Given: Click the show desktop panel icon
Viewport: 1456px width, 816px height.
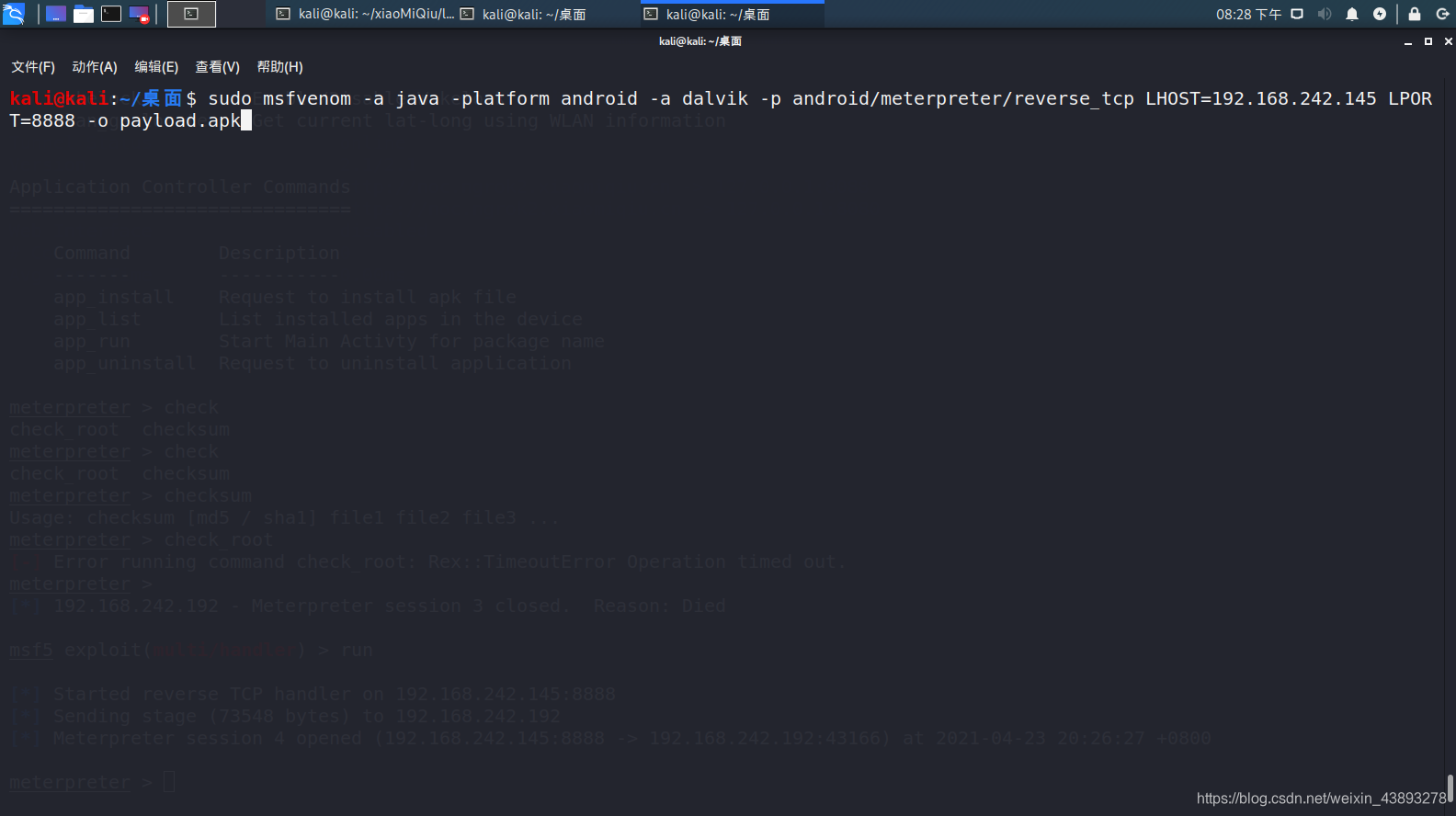Looking at the screenshot, I should click(56, 14).
